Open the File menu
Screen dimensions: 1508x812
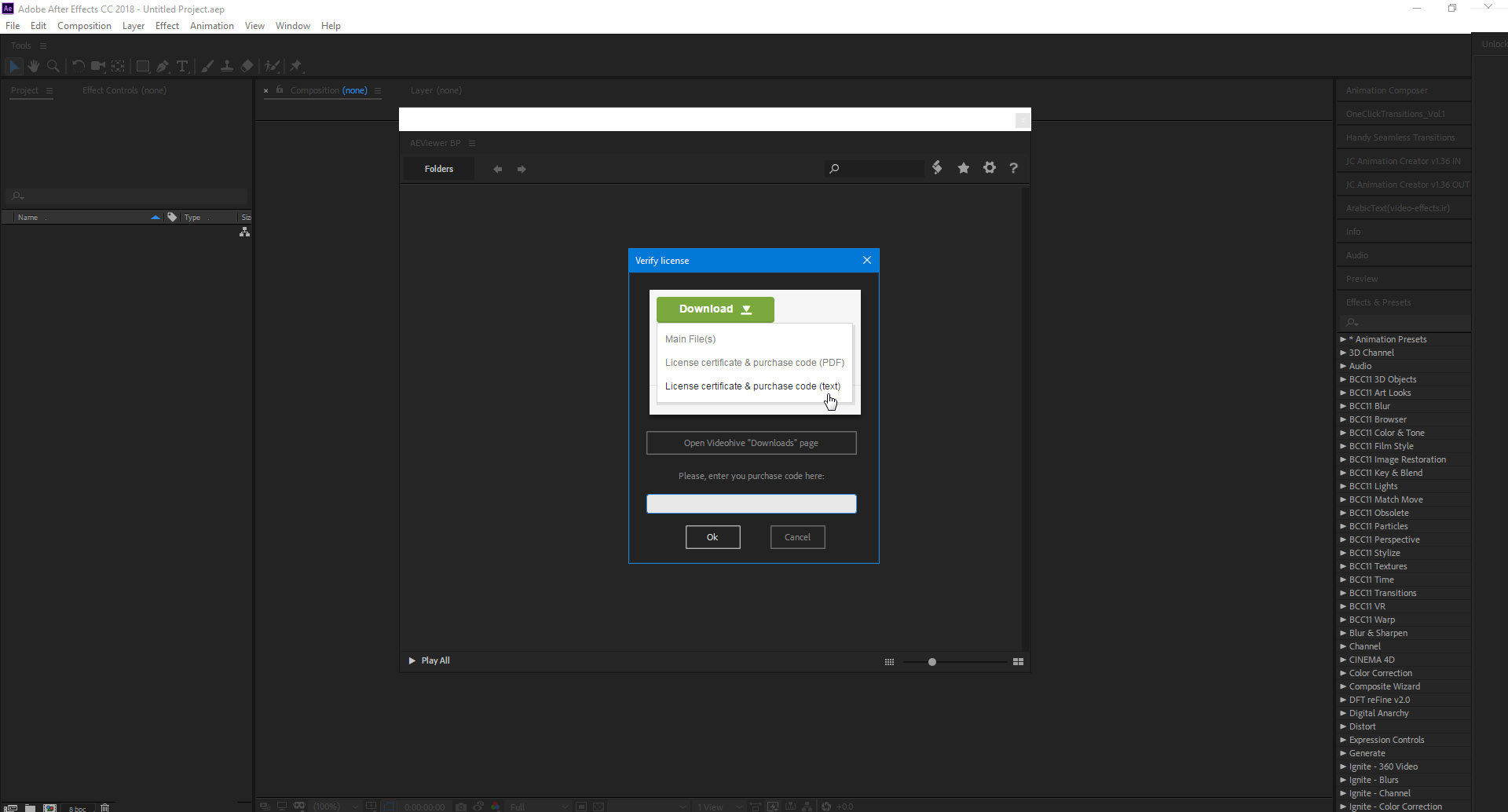click(13, 26)
